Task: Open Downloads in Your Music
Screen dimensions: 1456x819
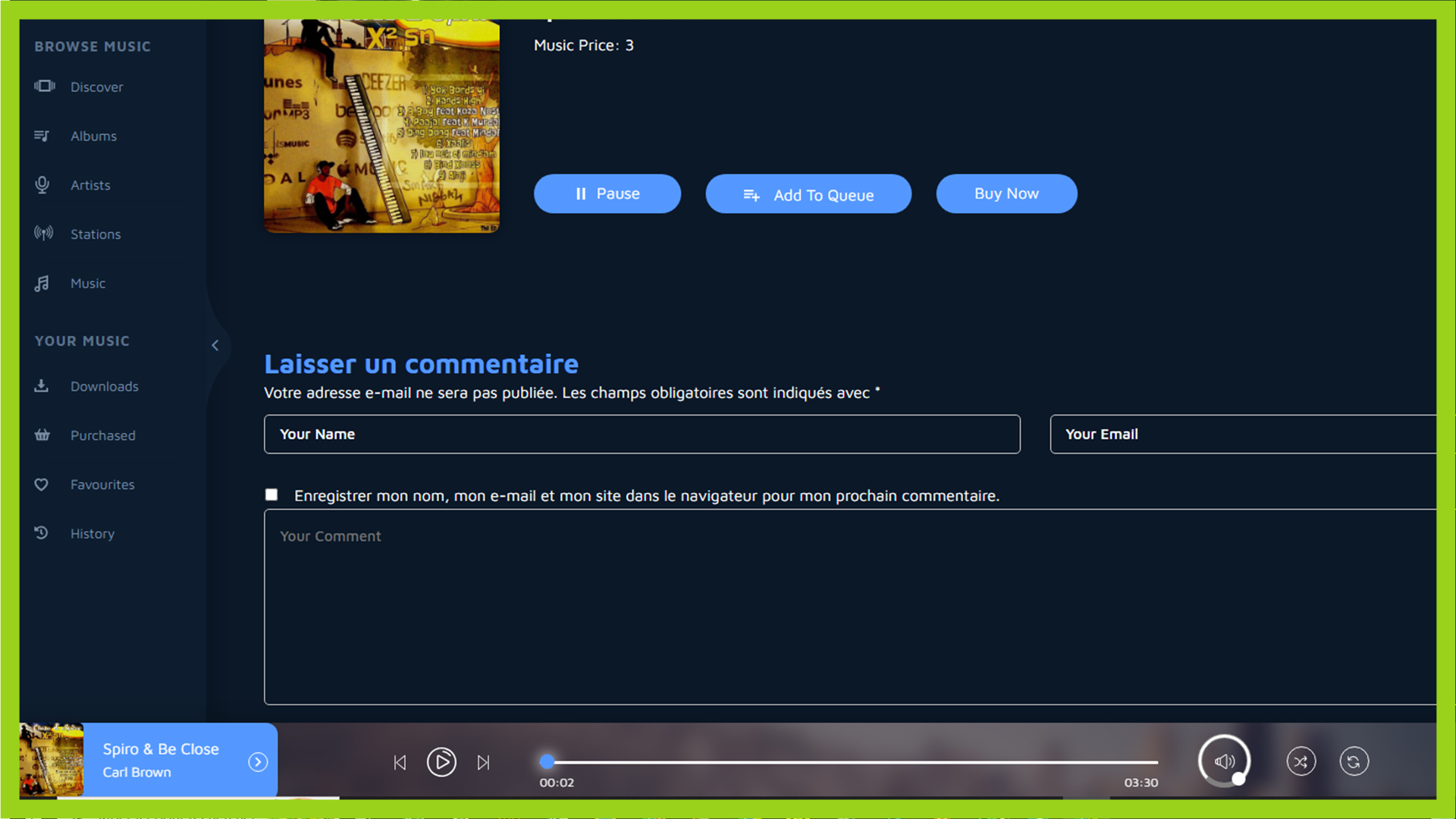Action: point(104,387)
